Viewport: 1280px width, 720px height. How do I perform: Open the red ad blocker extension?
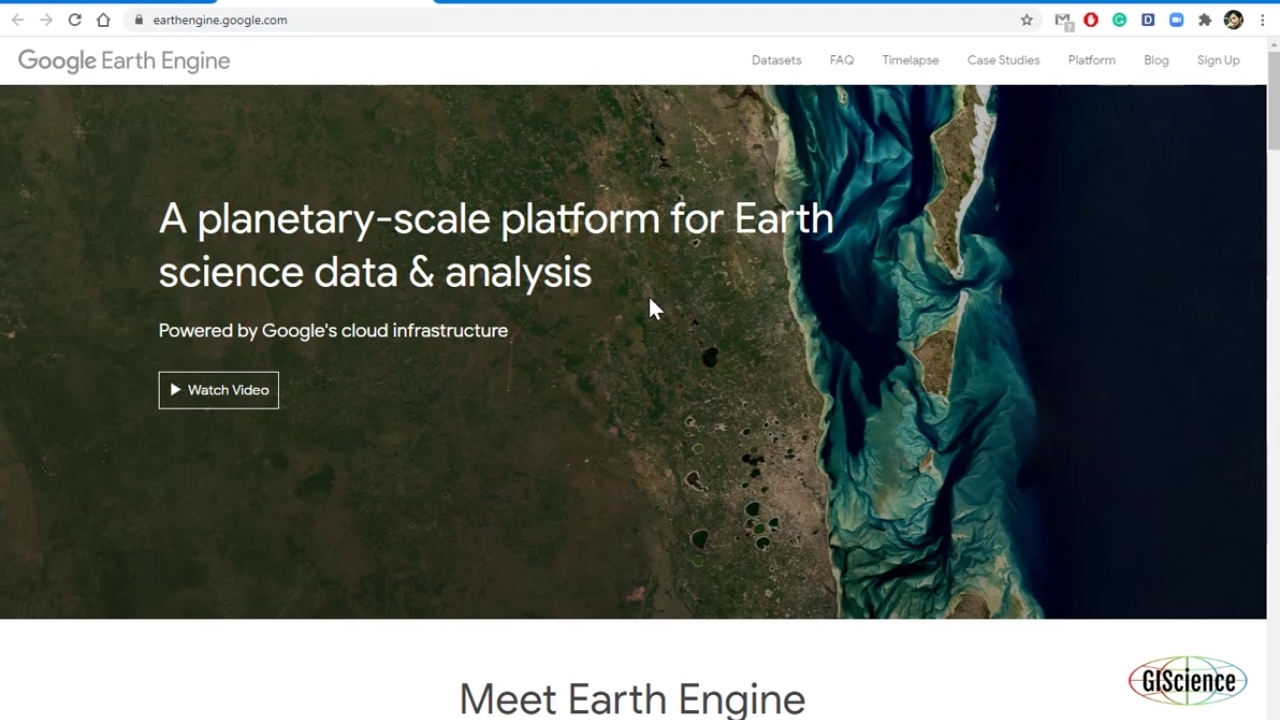tap(1091, 20)
